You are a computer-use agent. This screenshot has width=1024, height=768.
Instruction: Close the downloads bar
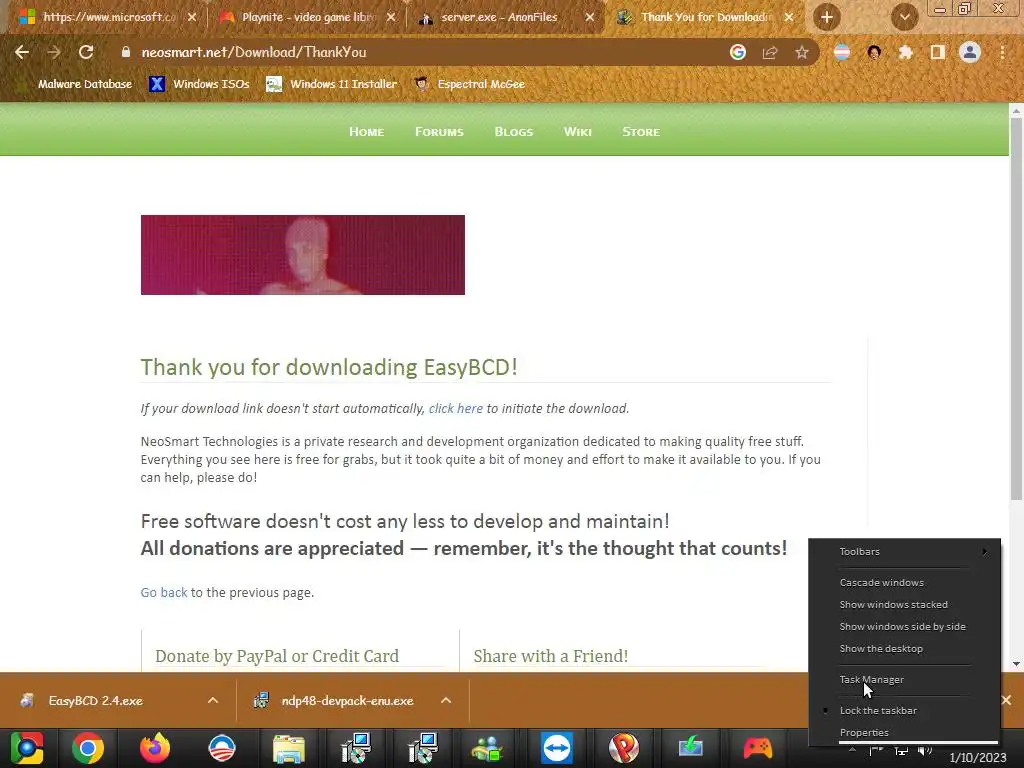(1006, 700)
